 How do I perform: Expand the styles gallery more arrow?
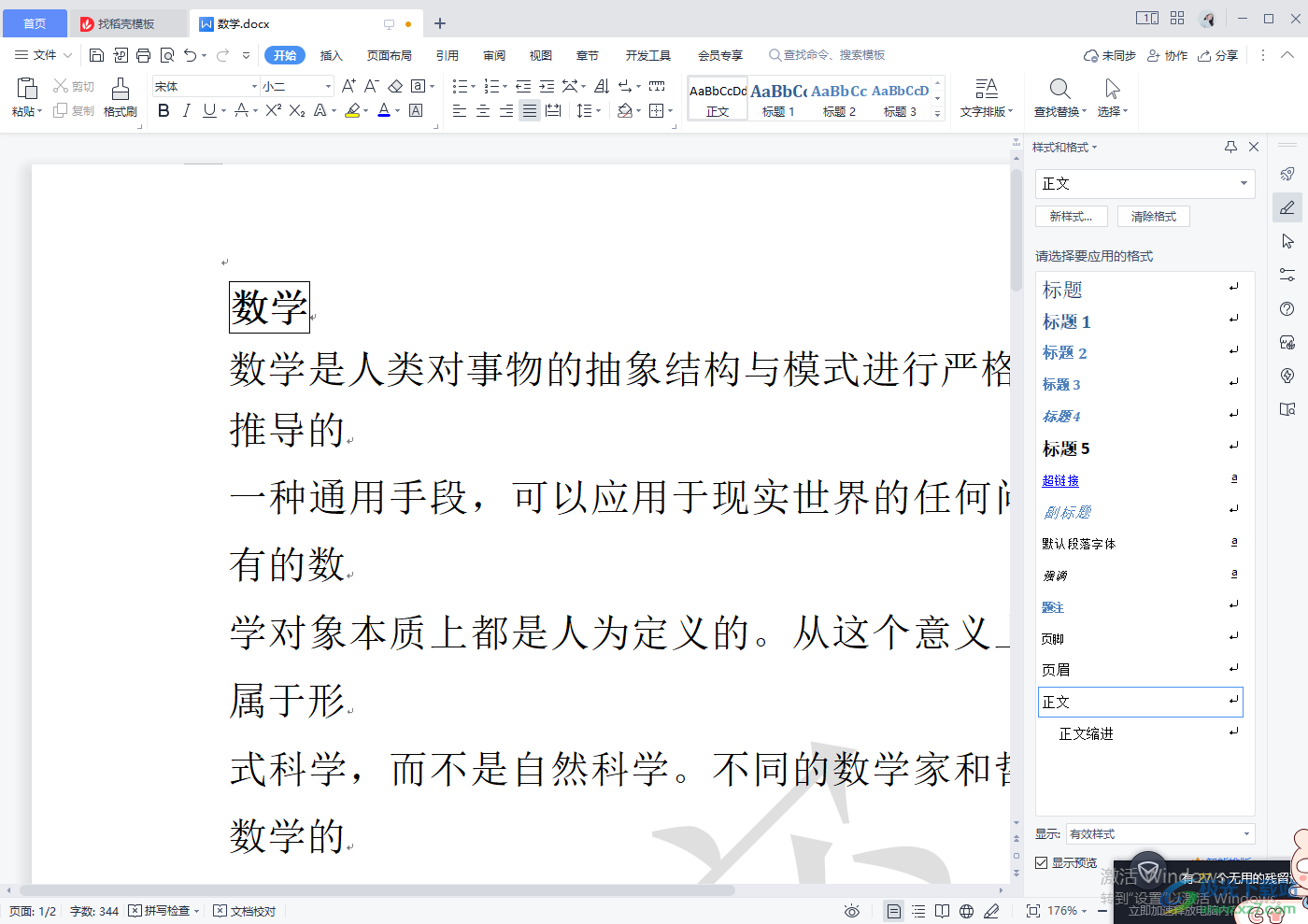[938, 113]
